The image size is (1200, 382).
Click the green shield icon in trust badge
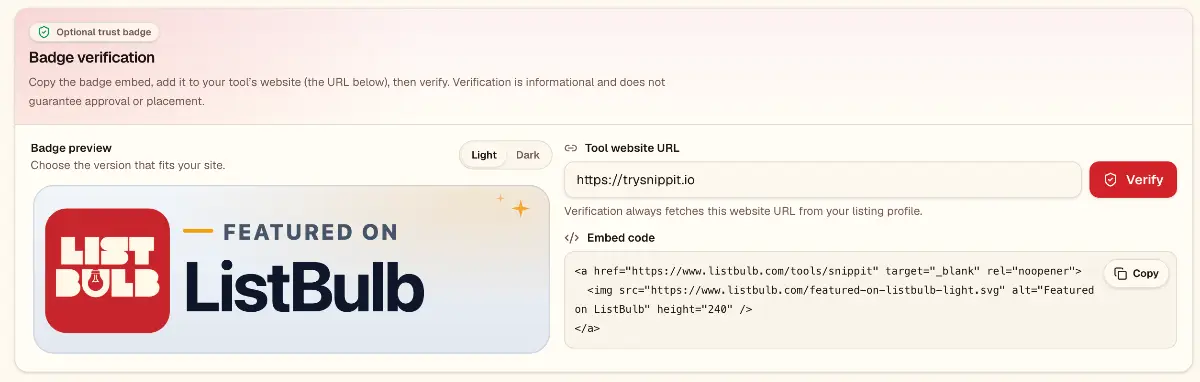click(44, 32)
